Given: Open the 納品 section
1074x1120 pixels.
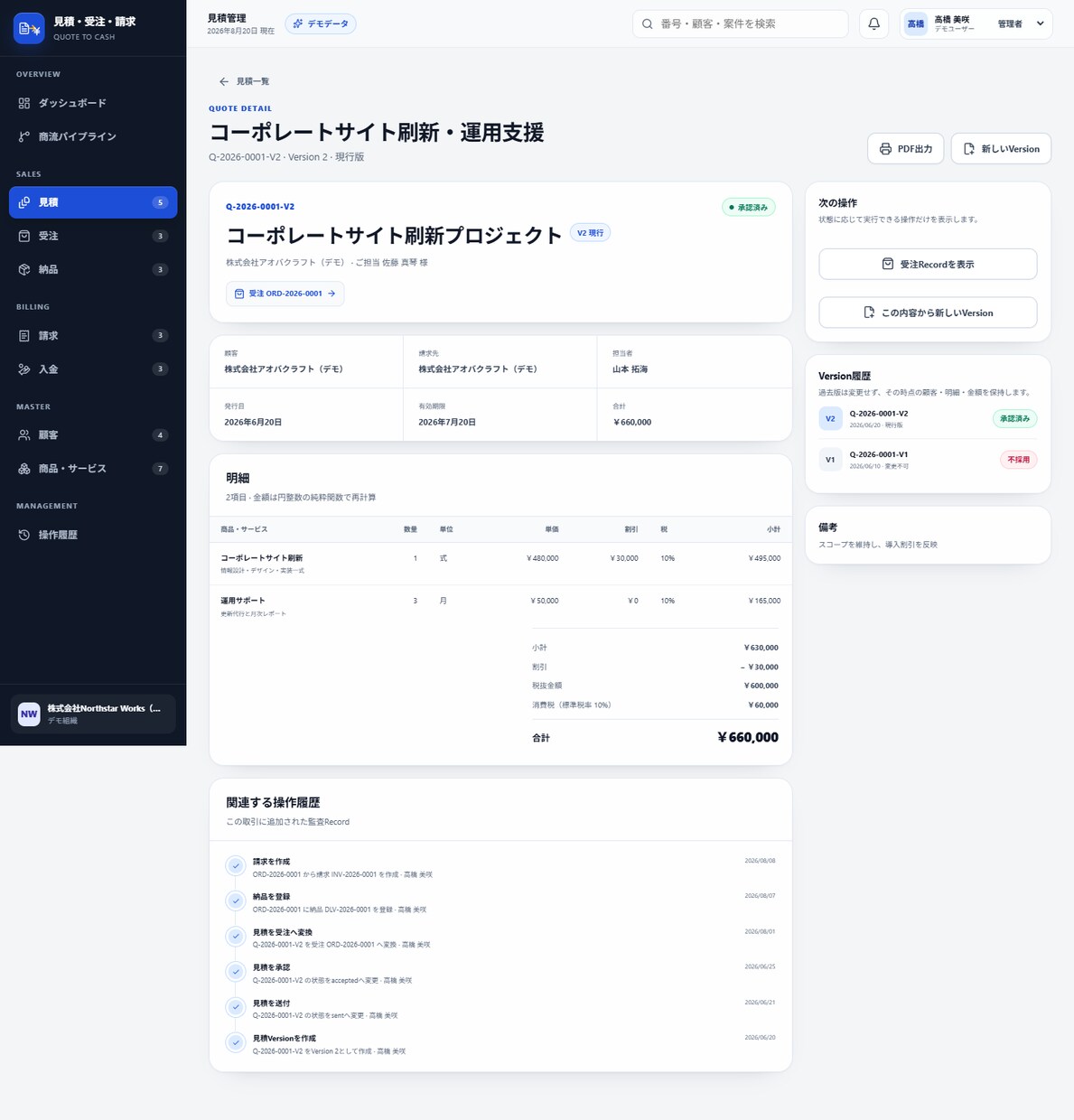Looking at the screenshot, I should [93, 269].
